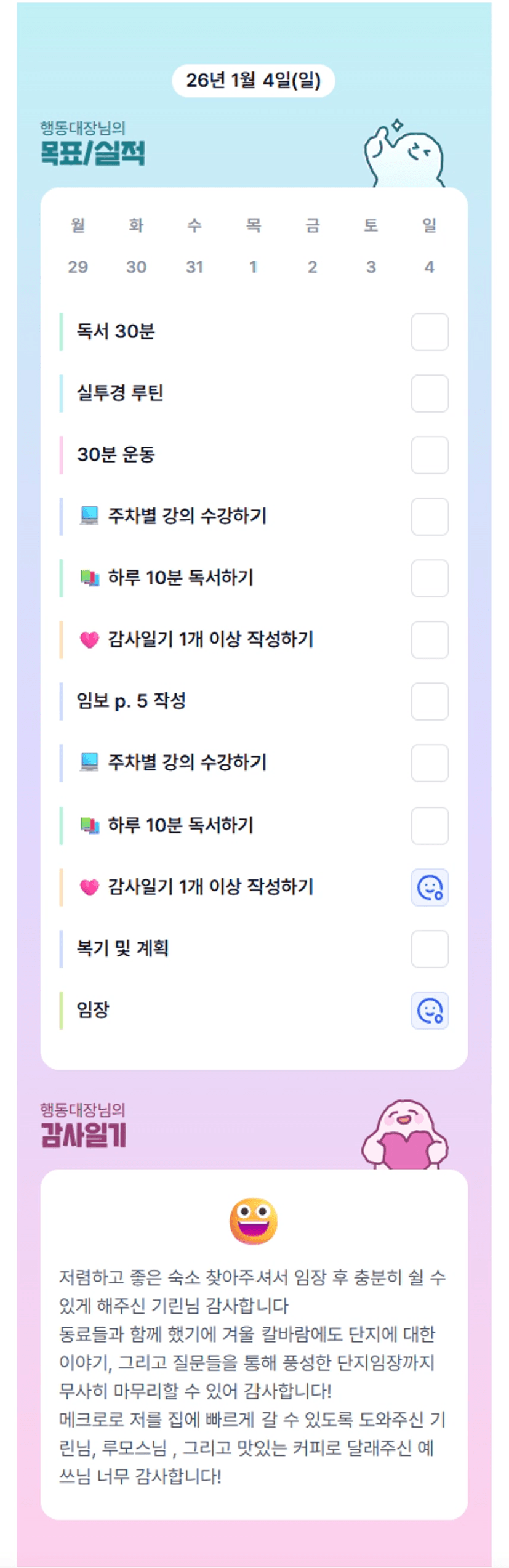Click the books emoji directly above 복기 및 계획
Viewport: 509px width, 1568px height.
(89, 825)
